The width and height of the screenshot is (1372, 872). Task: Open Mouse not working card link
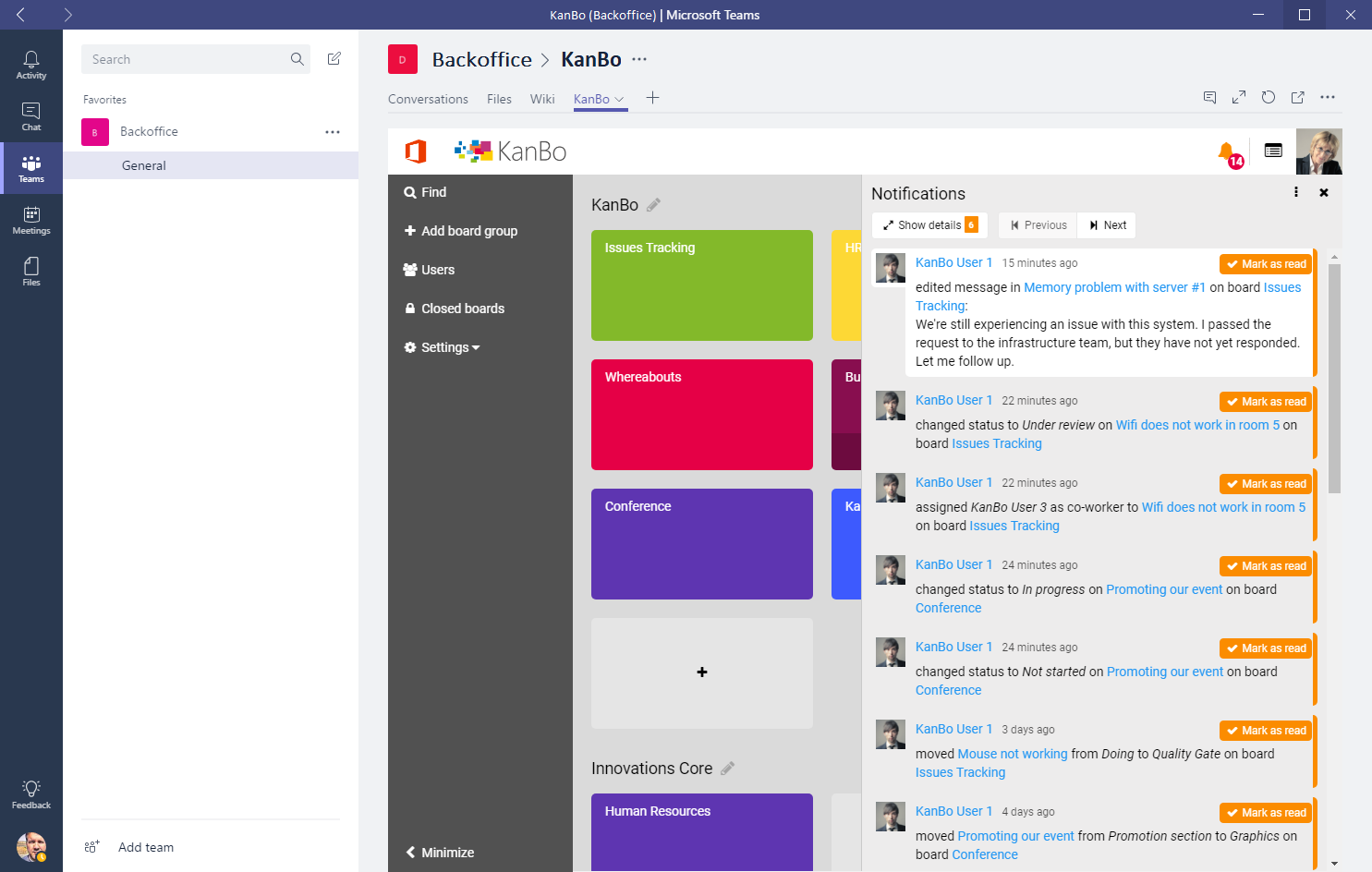[1013, 754]
